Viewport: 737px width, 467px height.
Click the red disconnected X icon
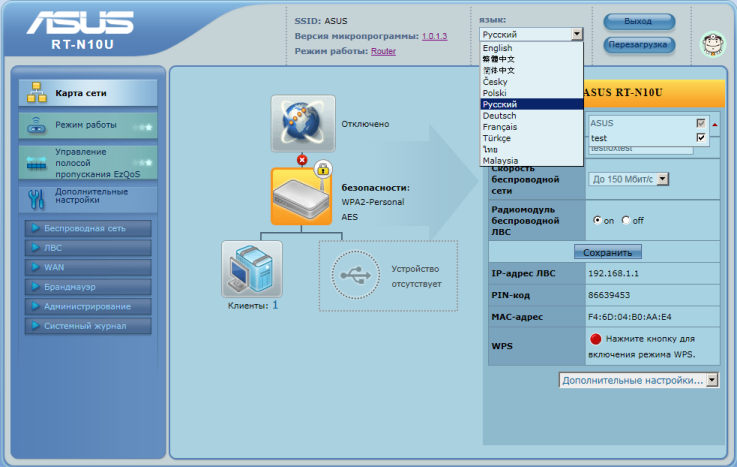pyautogui.click(x=302, y=160)
